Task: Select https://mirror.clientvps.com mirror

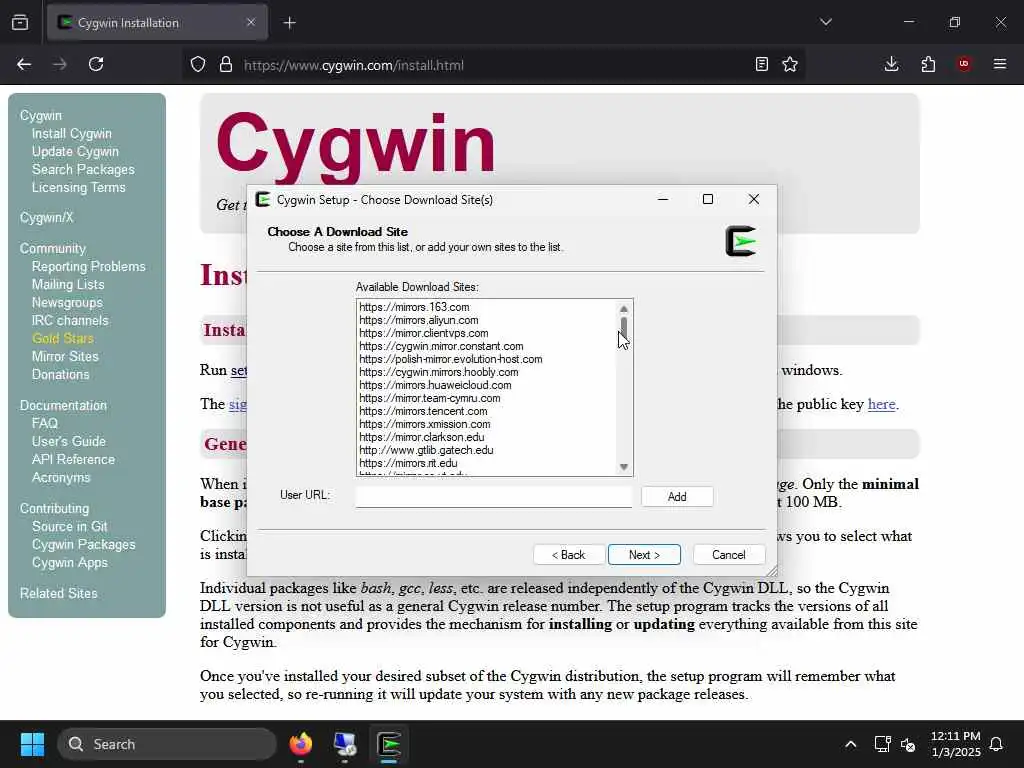Action: 424,333
